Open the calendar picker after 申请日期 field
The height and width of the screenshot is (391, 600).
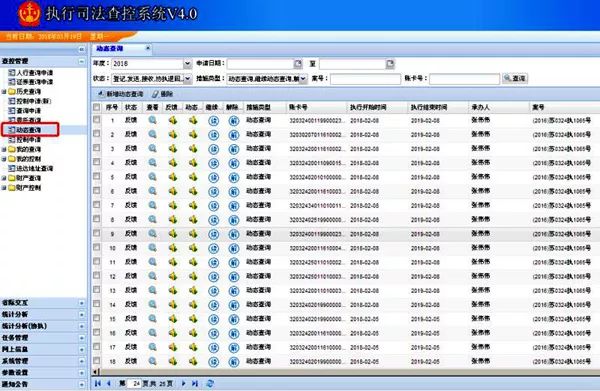coord(298,64)
